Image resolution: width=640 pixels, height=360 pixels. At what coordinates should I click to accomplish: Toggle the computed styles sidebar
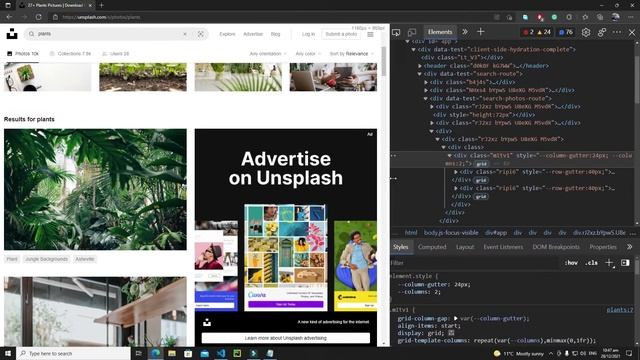[x=625, y=263]
